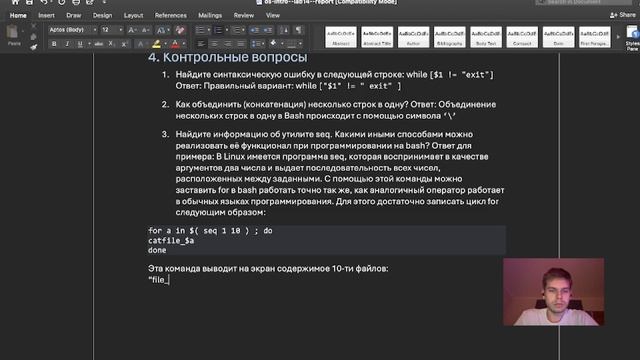The image size is (640, 360).
Task: Apply the Author style
Action: 413,37
